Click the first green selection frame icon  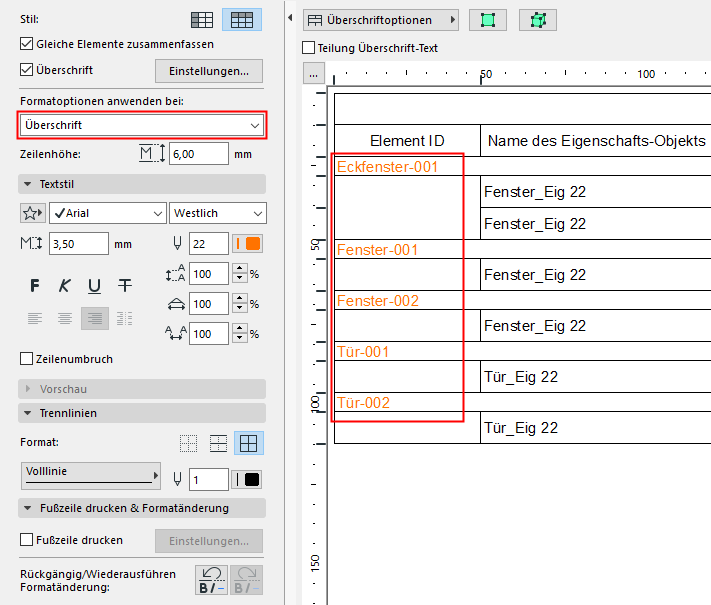pos(488,20)
